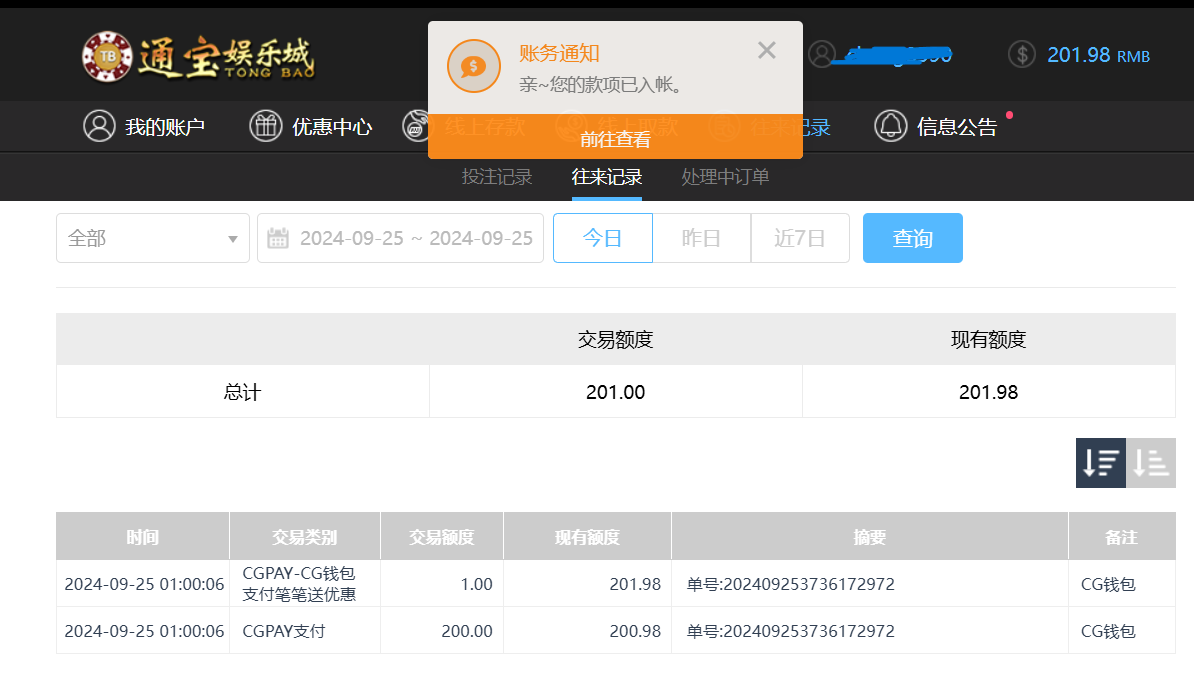Dismiss the 账务通知 popup with the X

(767, 50)
